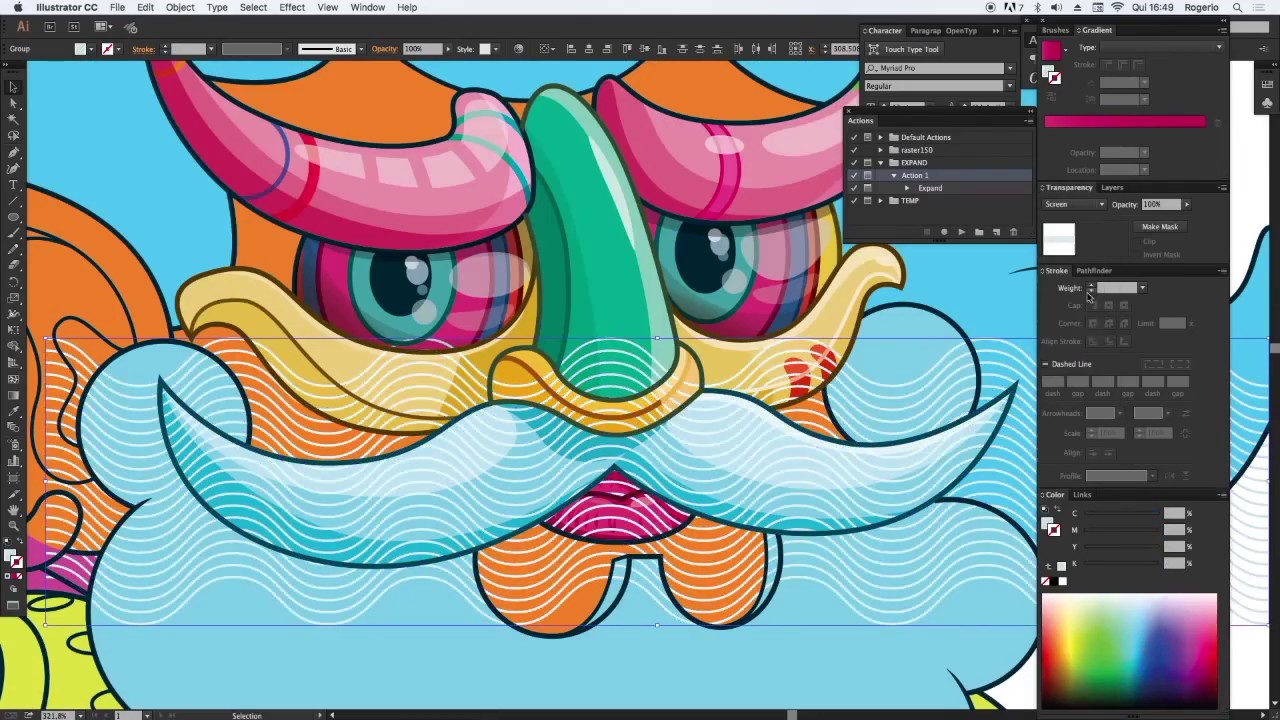Collapse Action 1 disclosure triangle
The height and width of the screenshot is (720, 1280).
(x=894, y=176)
